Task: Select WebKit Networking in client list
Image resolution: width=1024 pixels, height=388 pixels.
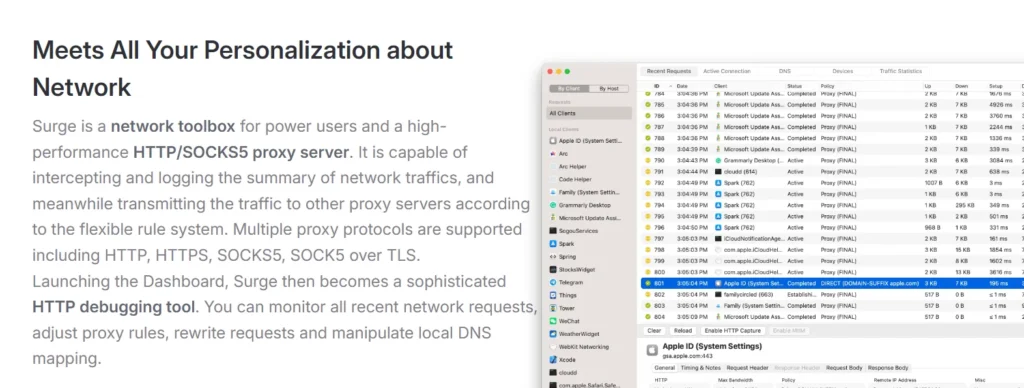Action: click(x=583, y=347)
